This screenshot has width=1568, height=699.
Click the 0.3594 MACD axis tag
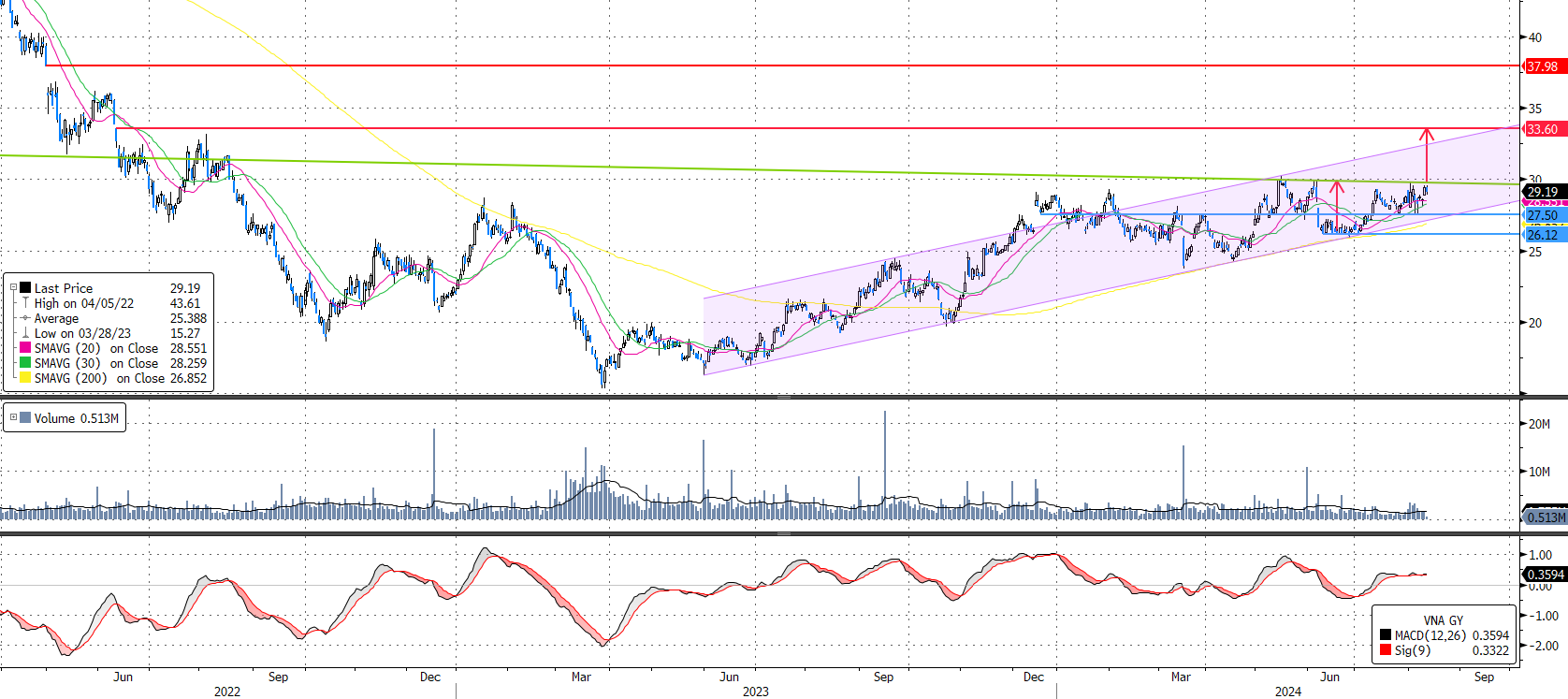point(1546,575)
